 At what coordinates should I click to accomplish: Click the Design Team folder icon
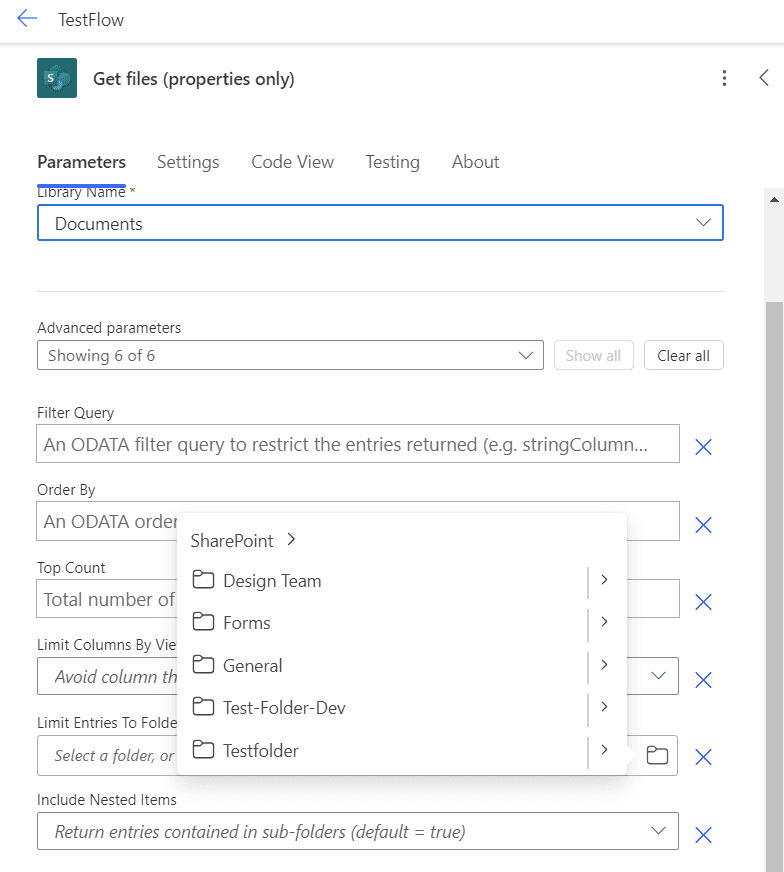[203, 579]
